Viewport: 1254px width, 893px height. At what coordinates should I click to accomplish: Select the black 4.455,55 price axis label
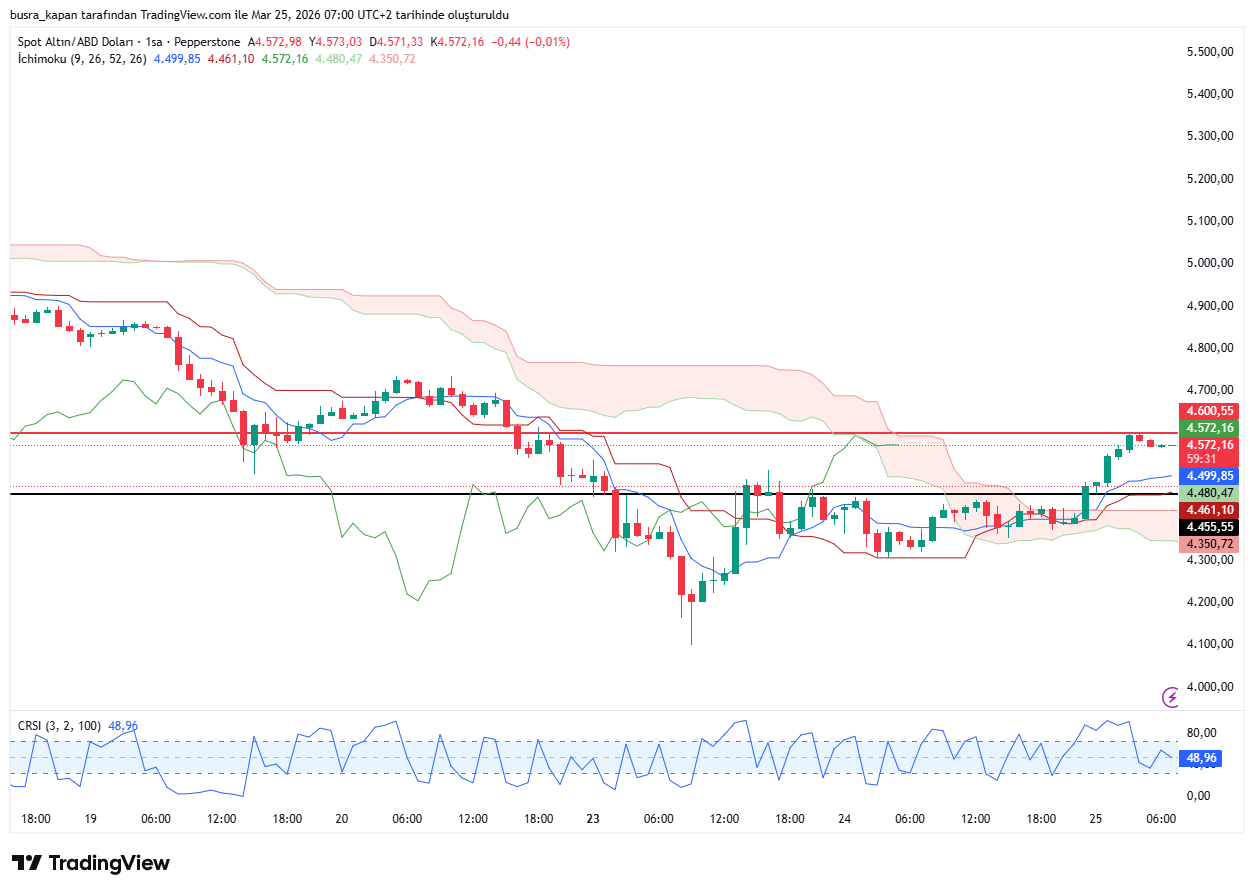pyautogui.click(x=1209, y=526)
